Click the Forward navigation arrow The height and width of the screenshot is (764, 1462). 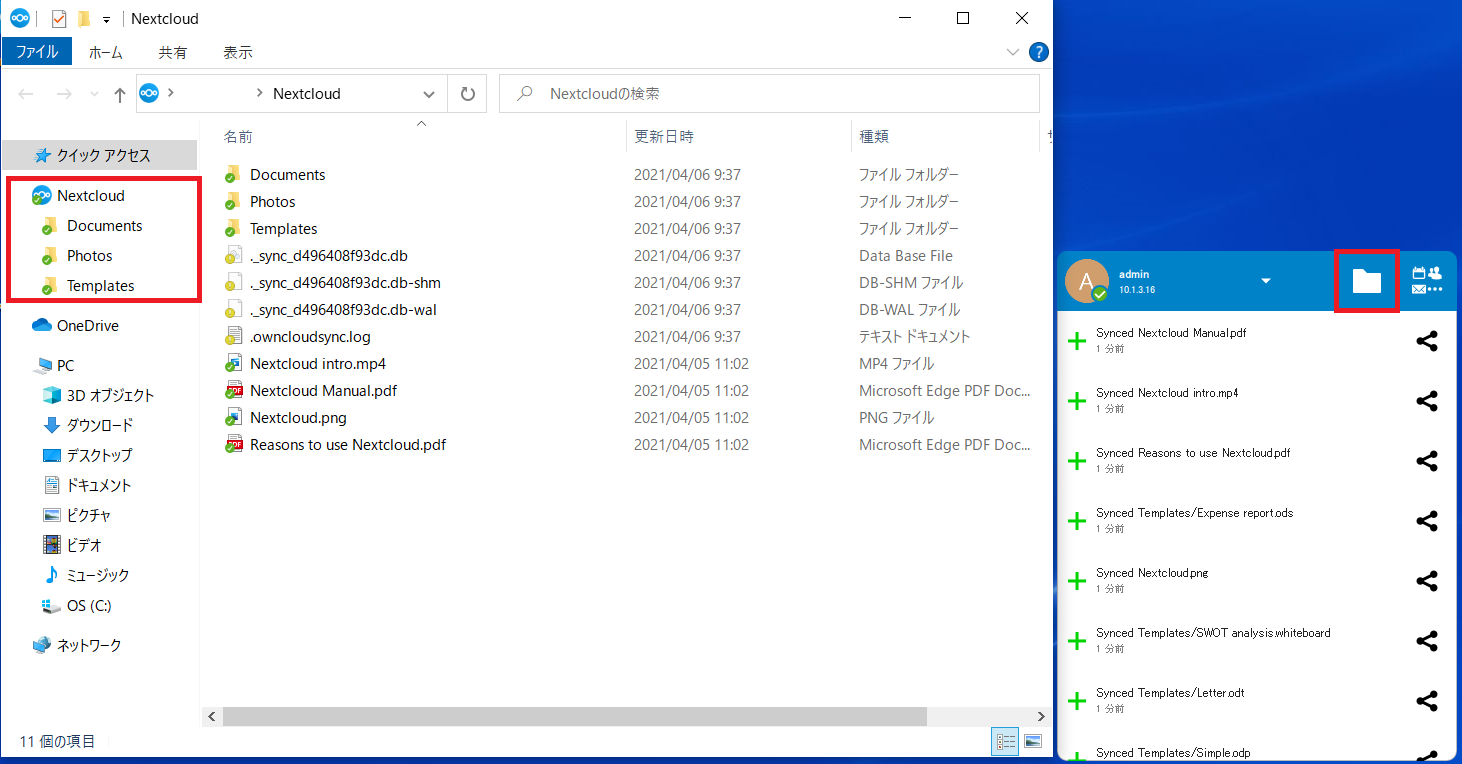point(63,94)
